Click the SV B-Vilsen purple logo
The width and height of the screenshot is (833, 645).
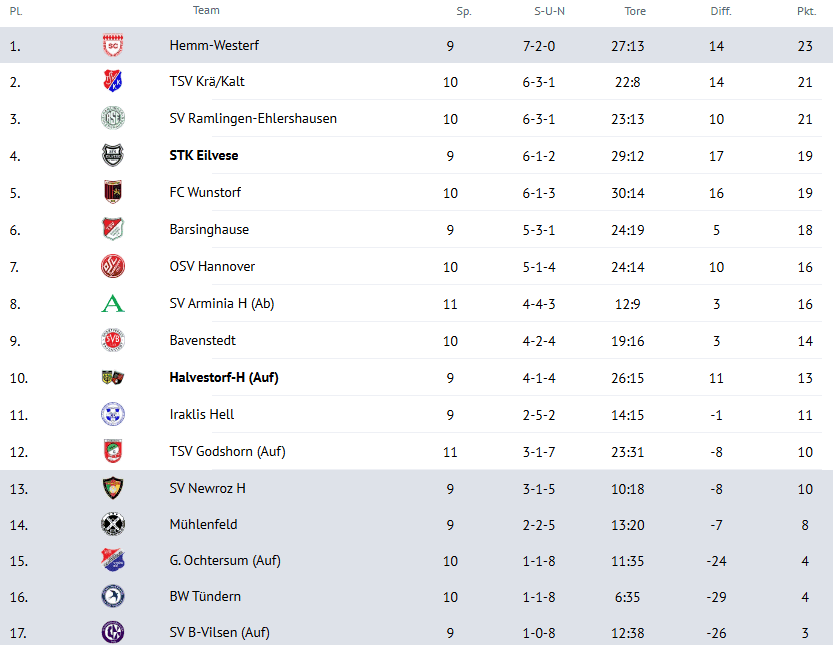coord(113,632)
